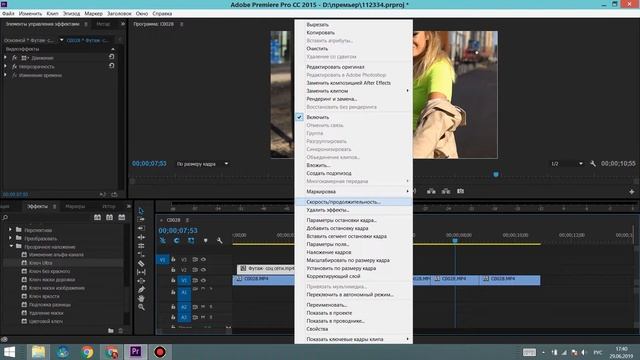Toggle V2 track output eye
Screen dimensions: 640x360
click(x=203, y=270)
